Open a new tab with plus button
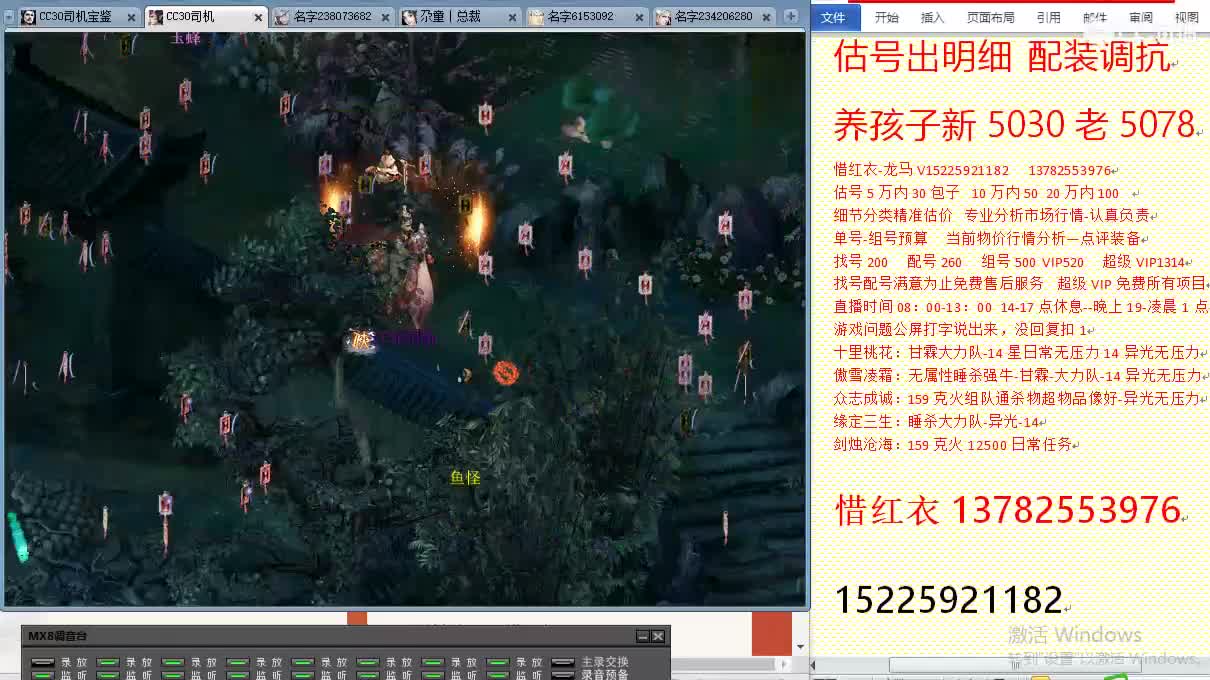The image size is (1210, 680). (791, 16)
